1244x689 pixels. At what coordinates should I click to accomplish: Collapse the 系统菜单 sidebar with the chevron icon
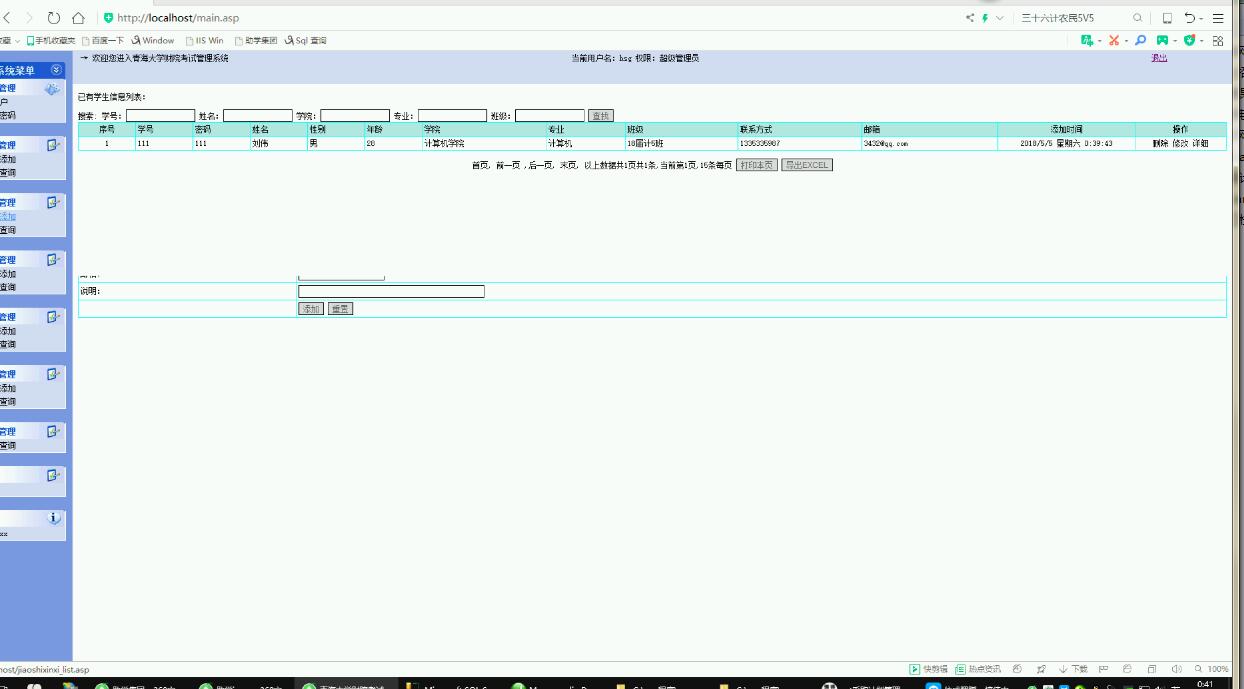pos(56,70)
